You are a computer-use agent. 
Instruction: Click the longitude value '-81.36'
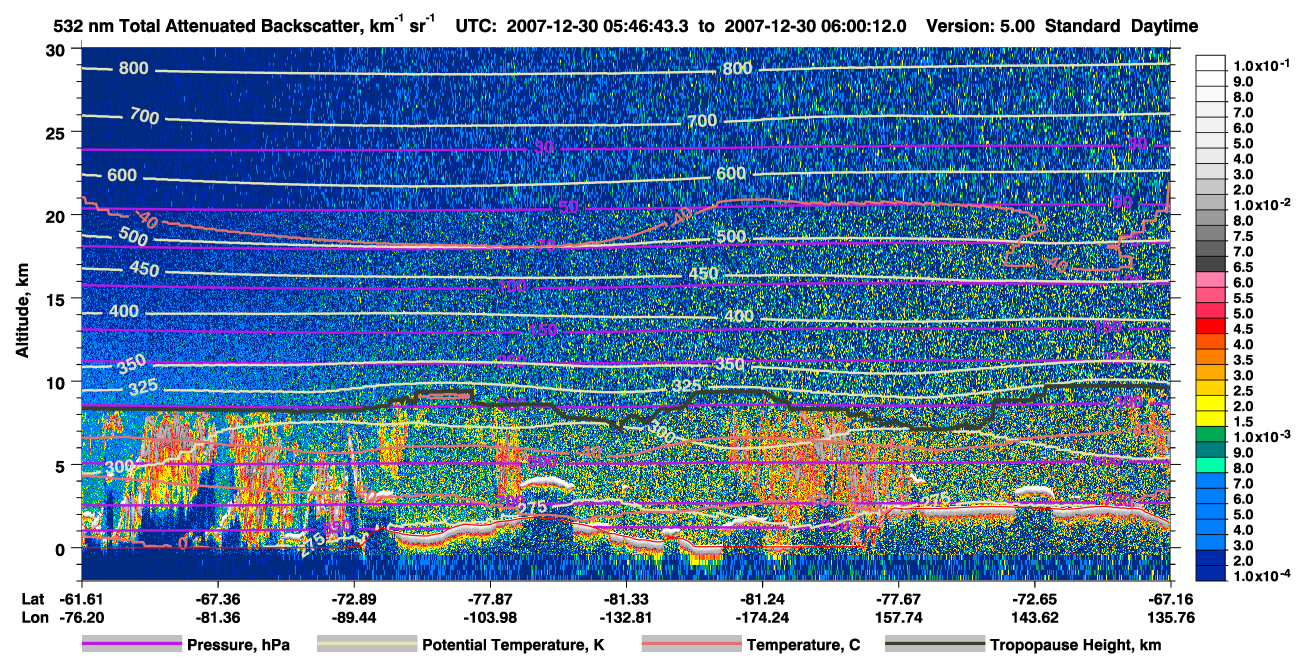pyautogui.click(x=217, y=616)
